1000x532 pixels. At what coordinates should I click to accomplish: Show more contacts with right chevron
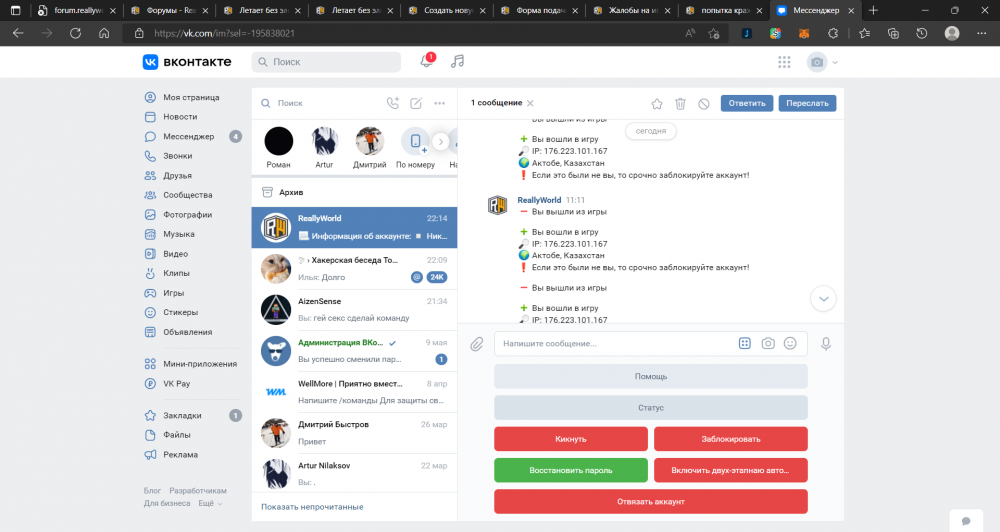tap(441, 142)
